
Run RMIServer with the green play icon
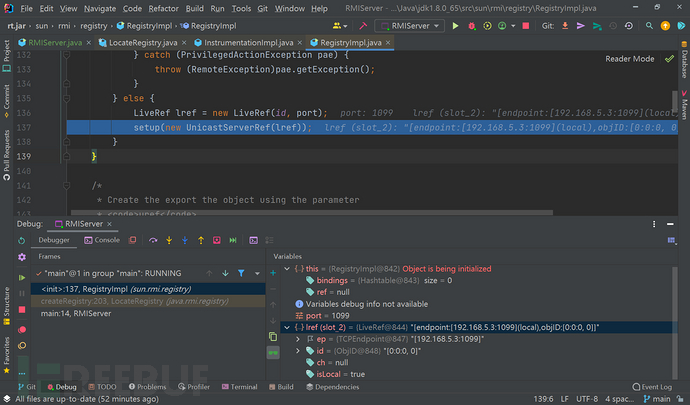455,26
